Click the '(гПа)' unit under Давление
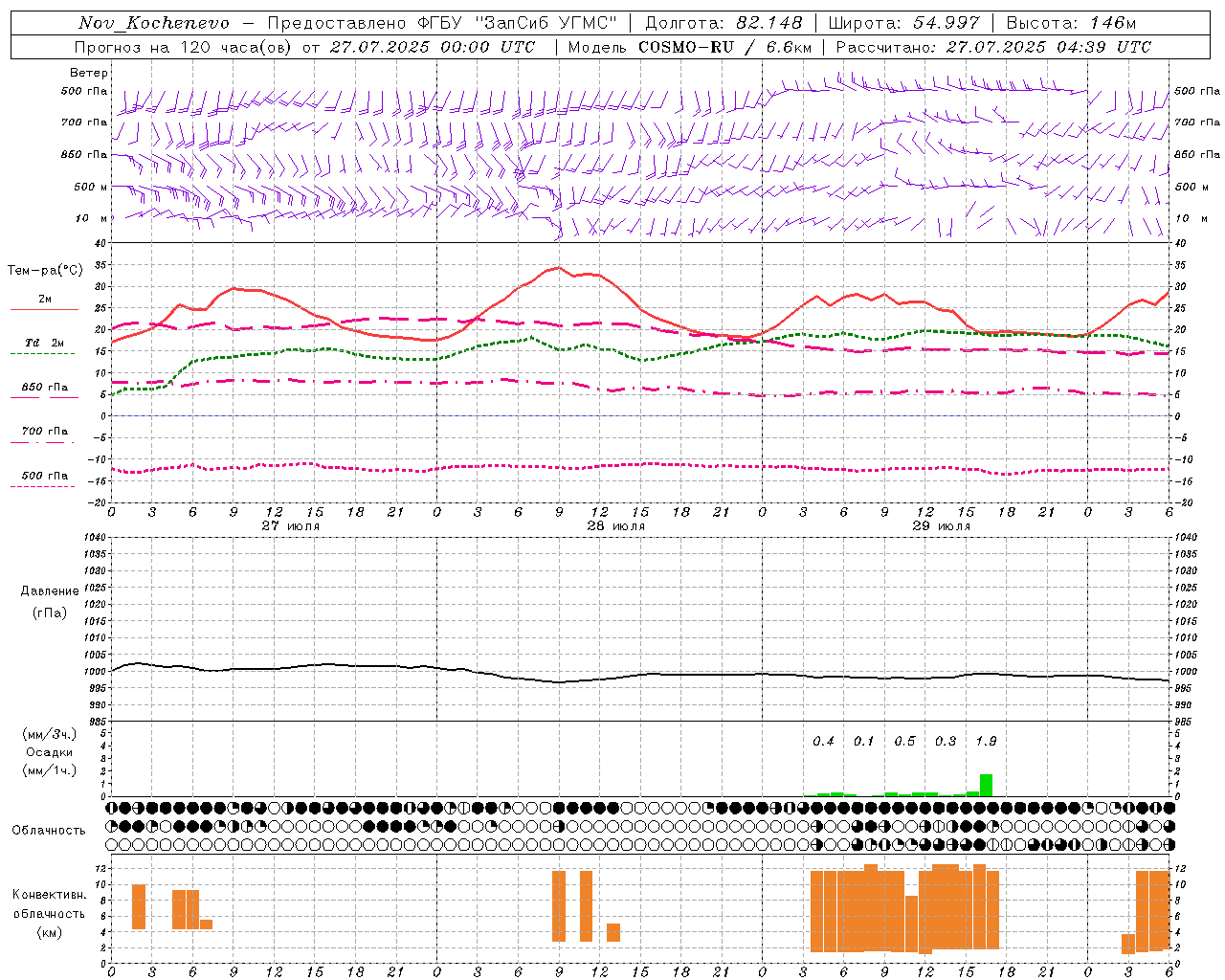This screenshot has height=980, width=1225. pos(50,613)
